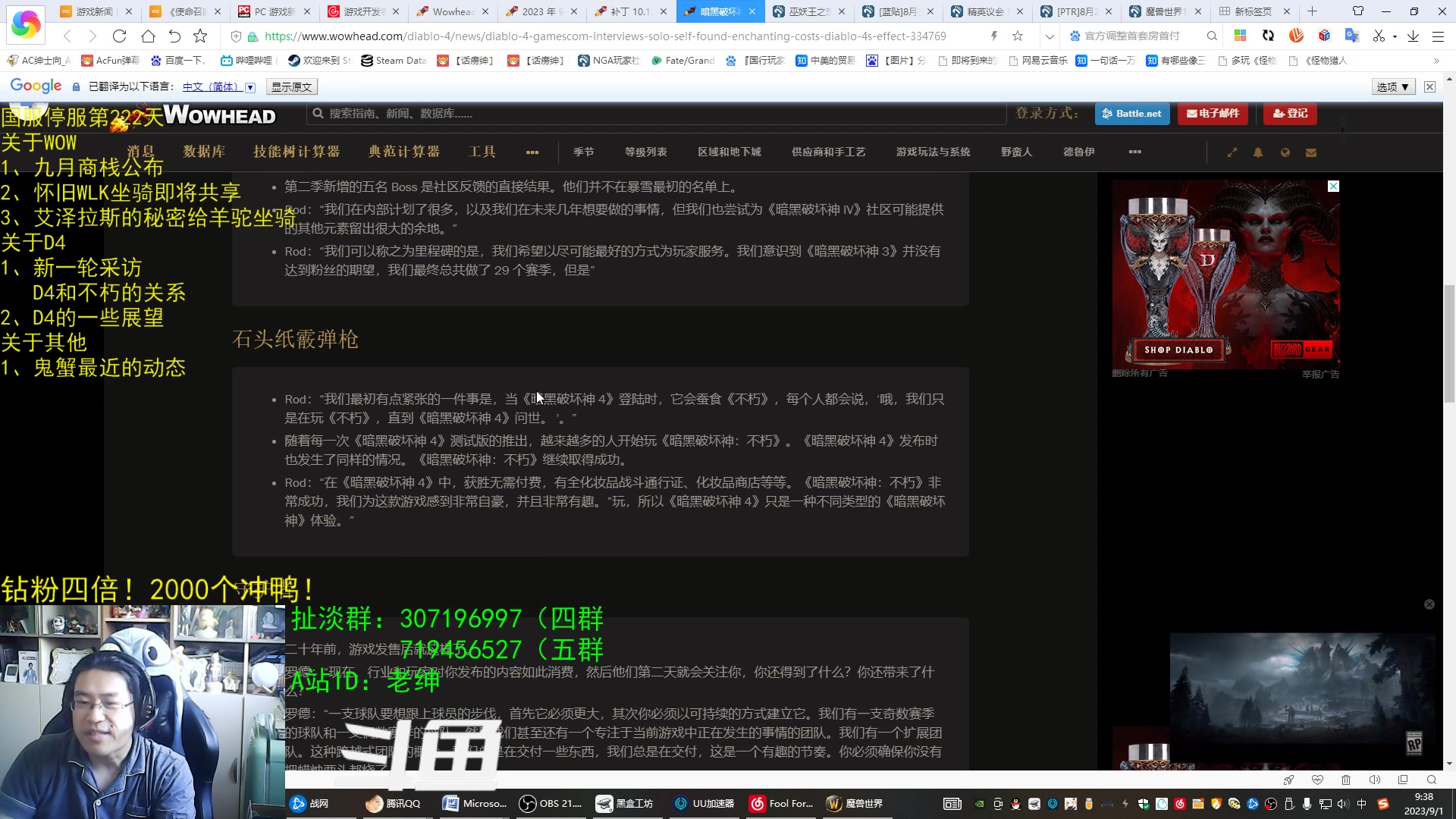Click the browser address bar URL
Screen dimensions: 1456x819
(x=605, y=36)
